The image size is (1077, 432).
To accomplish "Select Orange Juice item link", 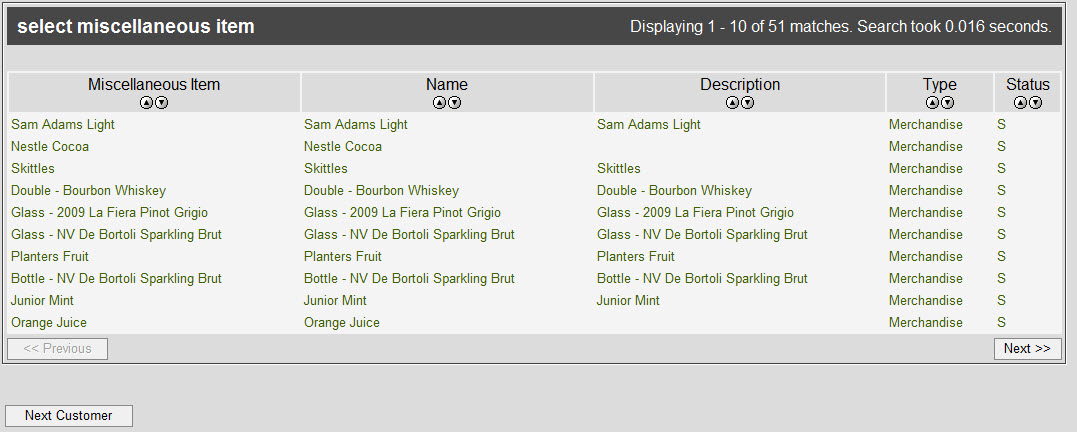I will (49, 322).
